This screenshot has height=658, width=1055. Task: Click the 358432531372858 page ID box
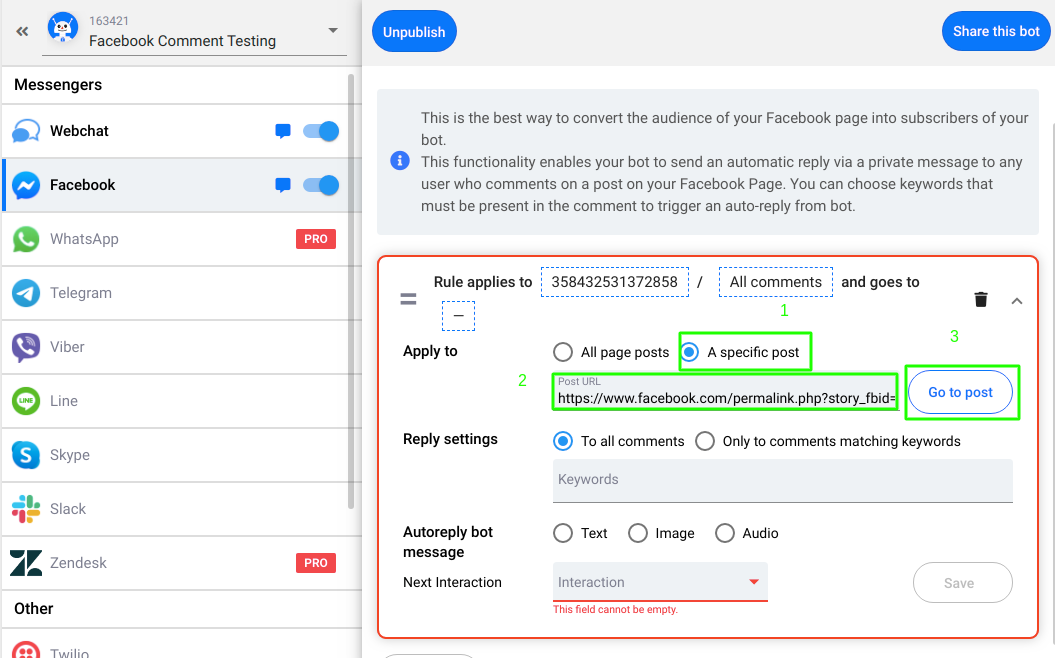coord(615,282)
